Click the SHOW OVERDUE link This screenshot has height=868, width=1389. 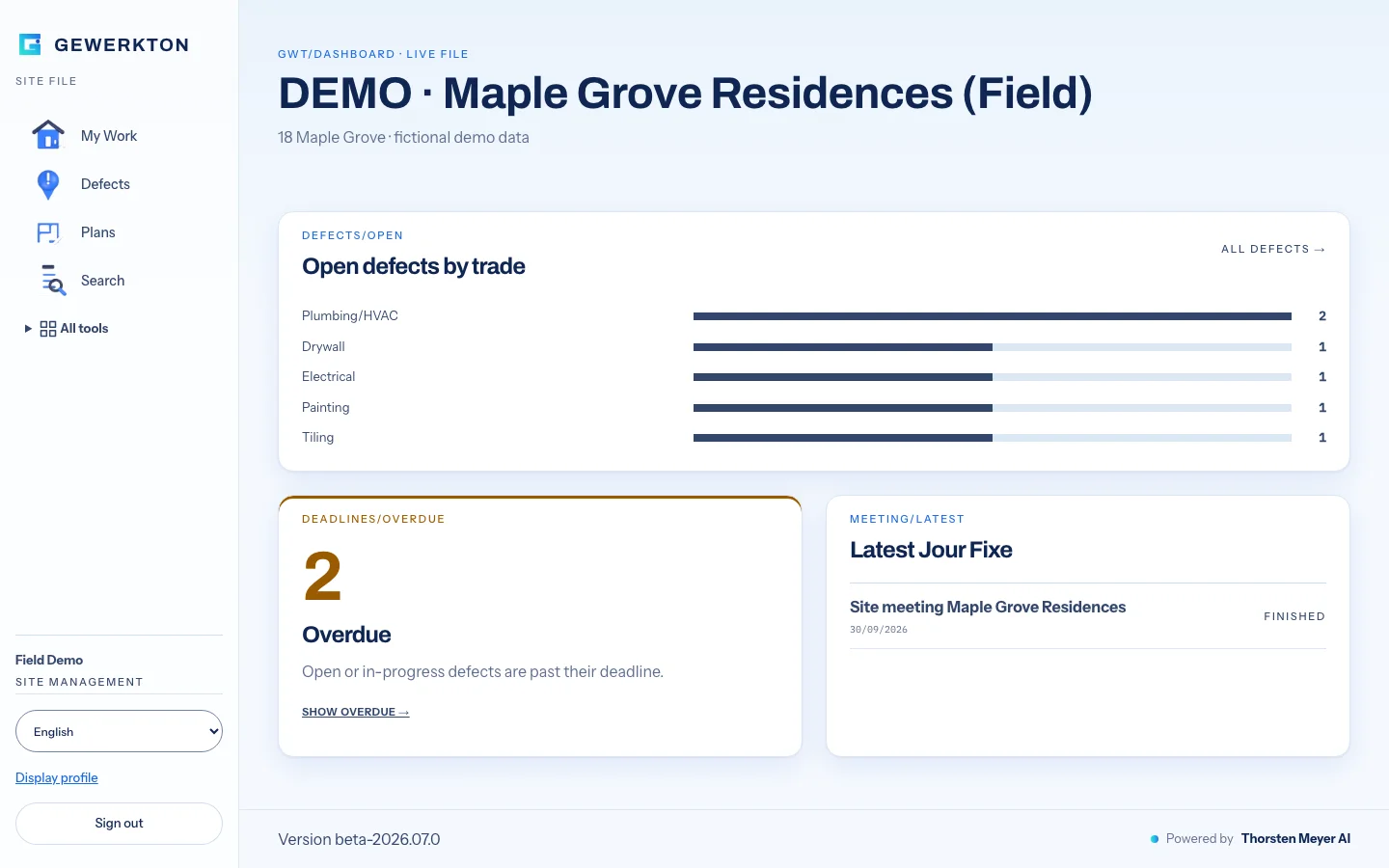pos(356,712)
